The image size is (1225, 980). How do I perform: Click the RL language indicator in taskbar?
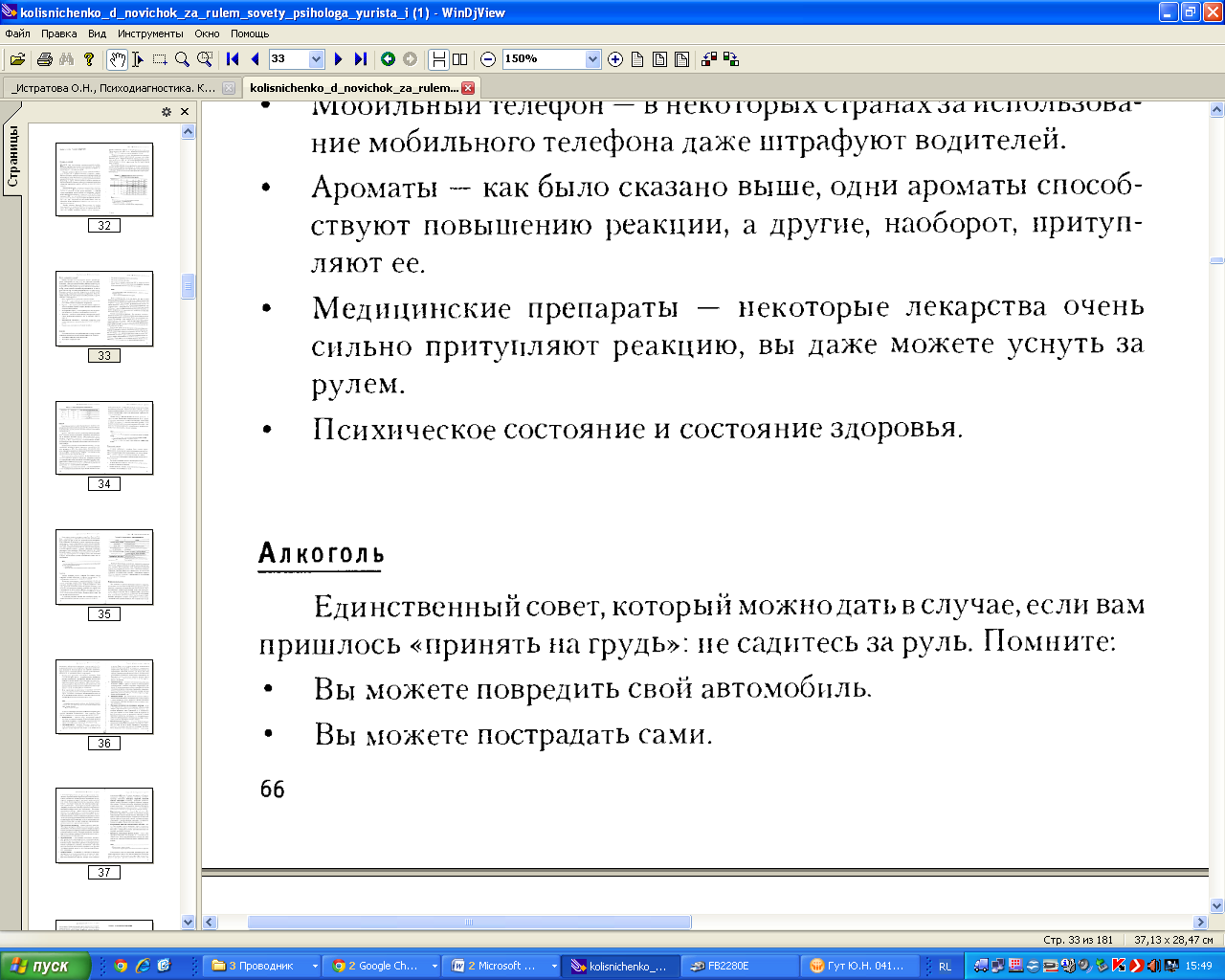click(x=945, y=967)
